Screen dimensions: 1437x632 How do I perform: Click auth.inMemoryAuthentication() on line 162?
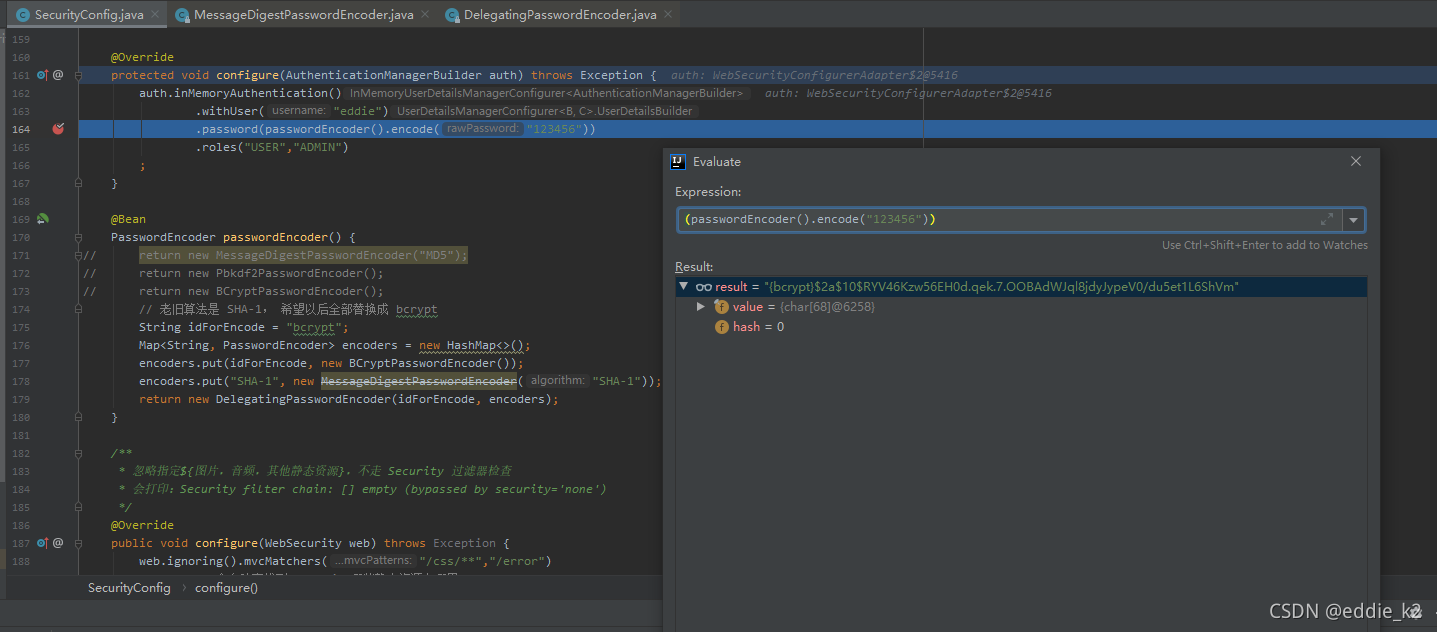[240, 93]
